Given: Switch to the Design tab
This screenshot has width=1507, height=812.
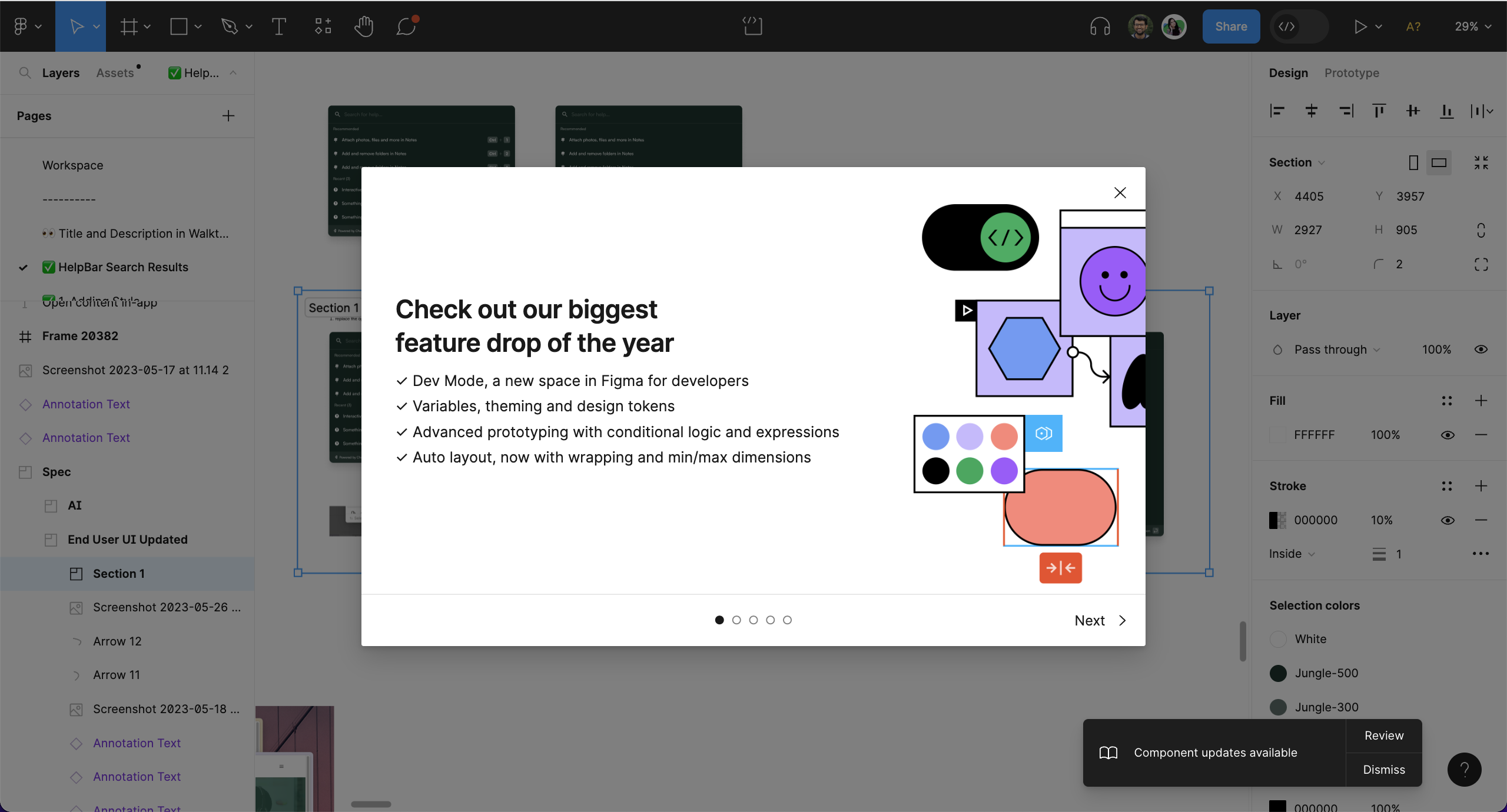Looking at the screenshot, I should 1288,73.
